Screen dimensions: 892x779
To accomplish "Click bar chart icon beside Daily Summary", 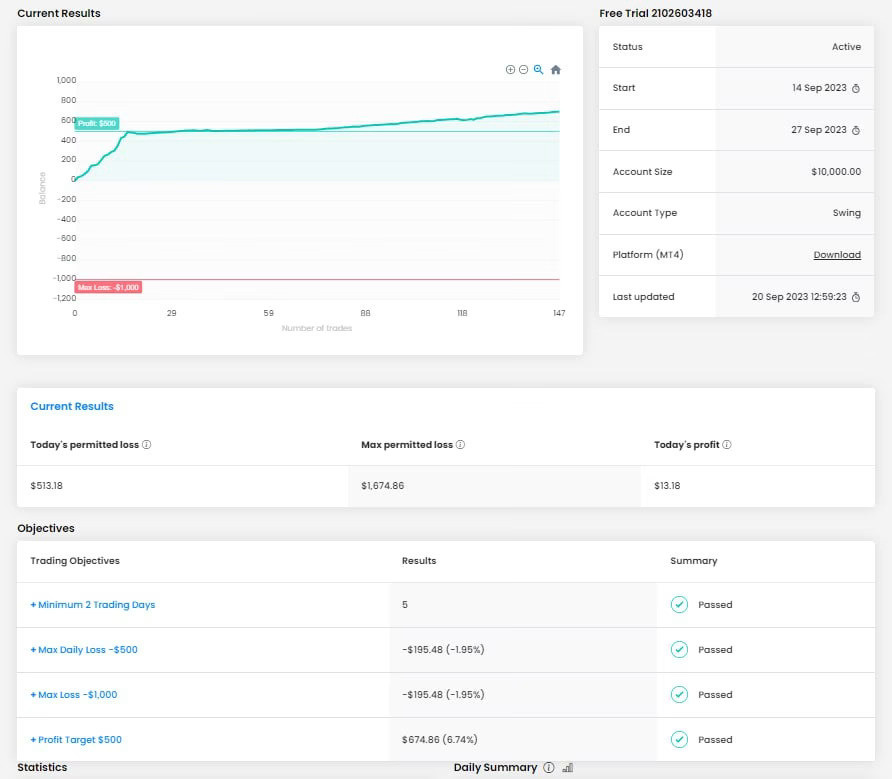I will click(x=568, y=768).
